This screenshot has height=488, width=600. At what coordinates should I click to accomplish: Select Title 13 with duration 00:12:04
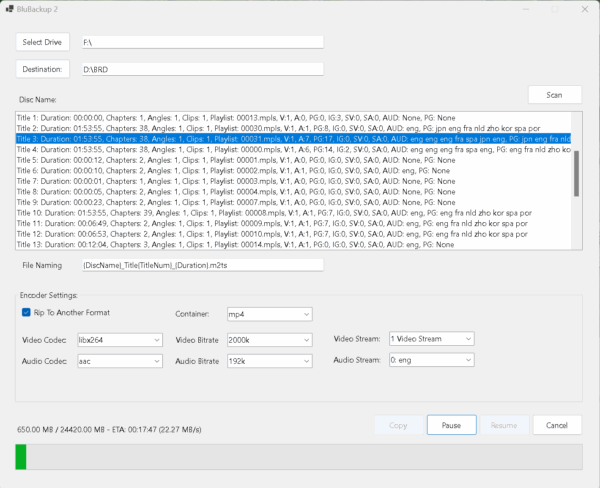pos(293,245)
